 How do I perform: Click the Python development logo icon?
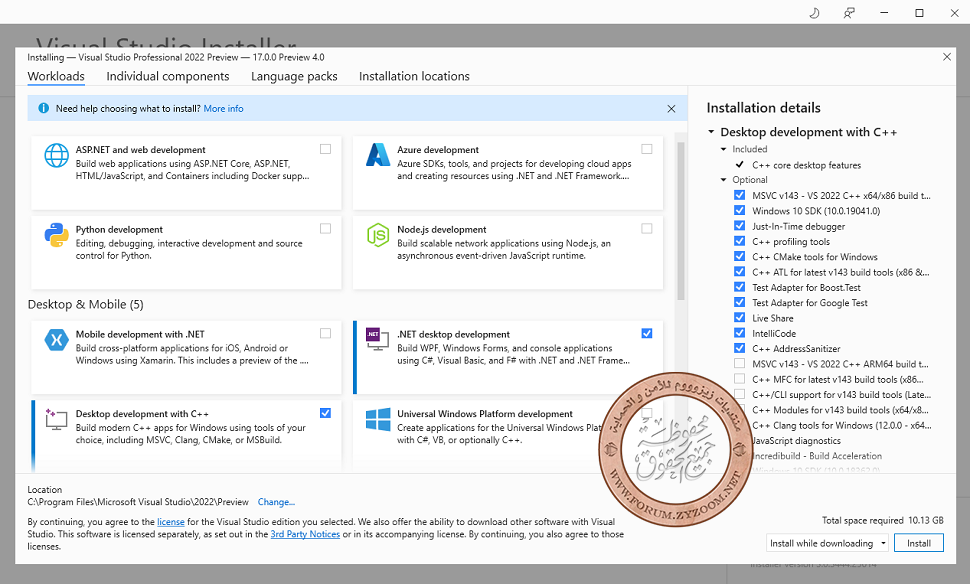coord(56,235)
